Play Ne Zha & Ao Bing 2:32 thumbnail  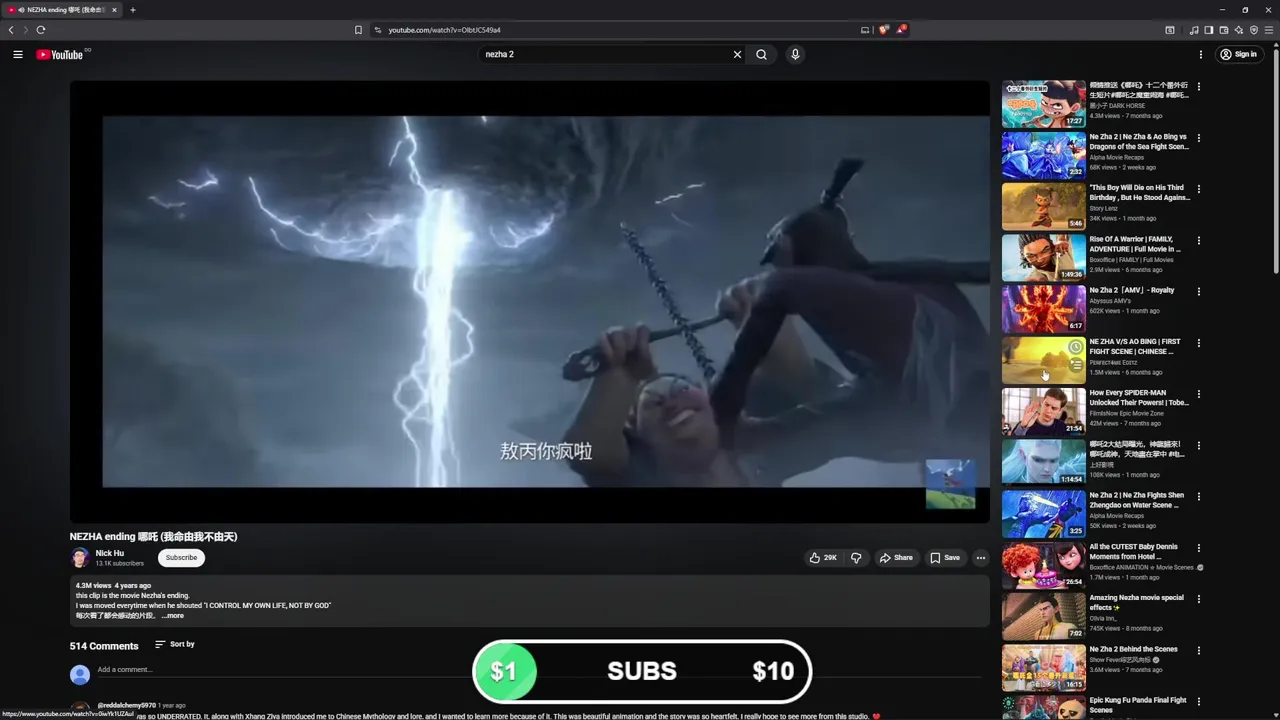[x=1043, y=155]
